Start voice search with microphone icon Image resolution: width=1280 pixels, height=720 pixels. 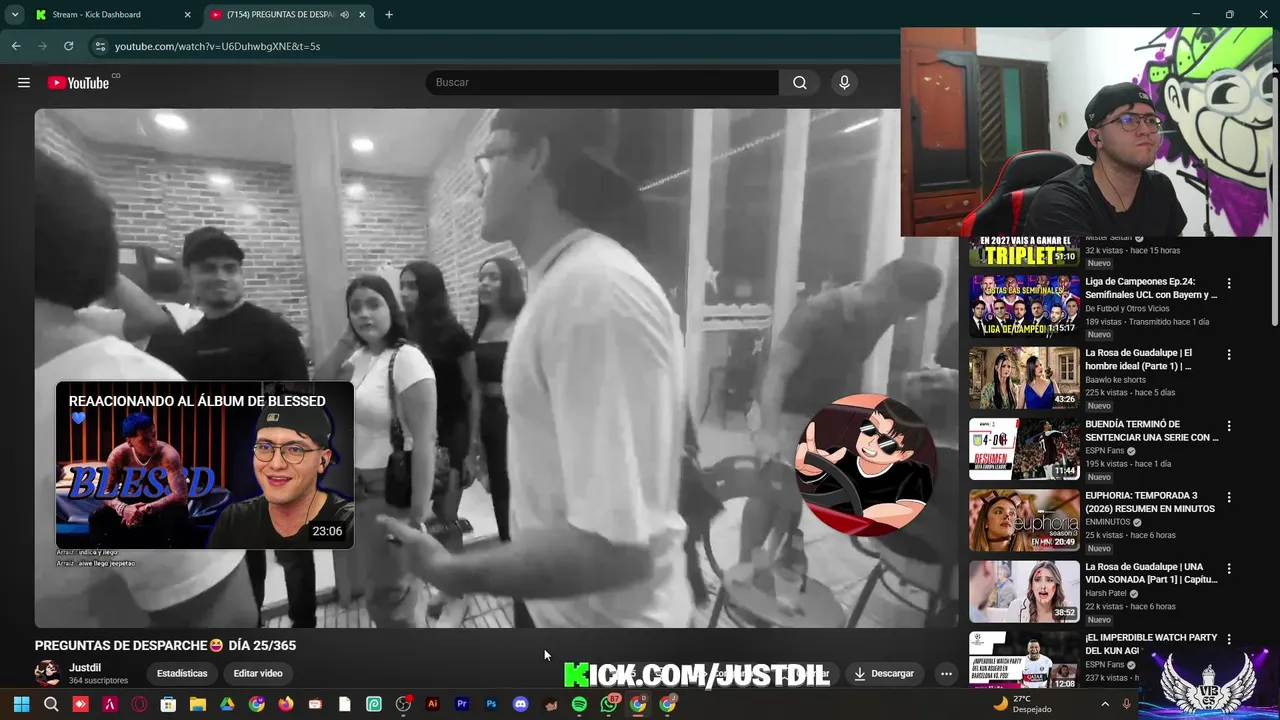pyautogui.click(x=844, y=83)
